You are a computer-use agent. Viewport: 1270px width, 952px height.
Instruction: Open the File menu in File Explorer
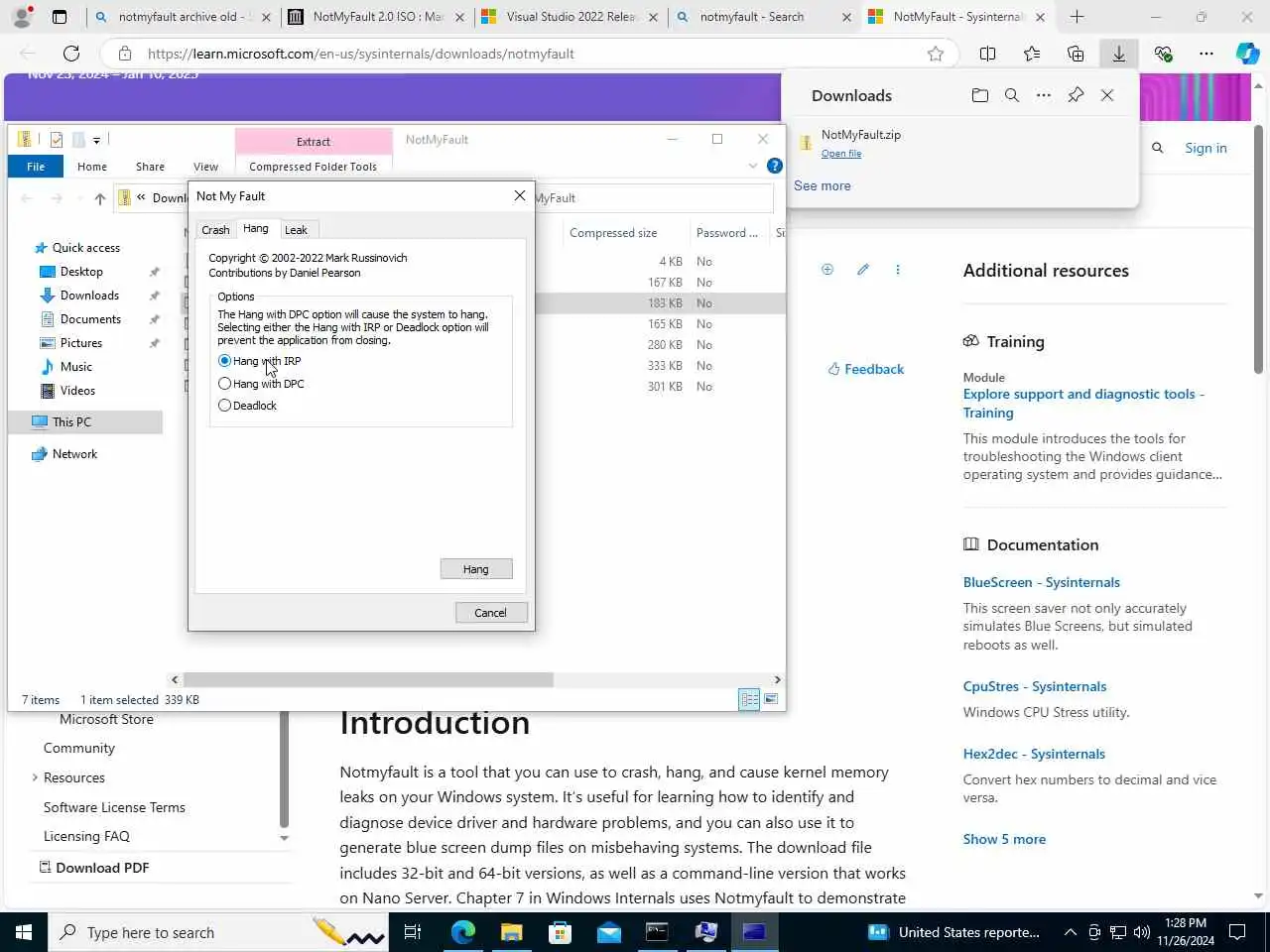36,167
